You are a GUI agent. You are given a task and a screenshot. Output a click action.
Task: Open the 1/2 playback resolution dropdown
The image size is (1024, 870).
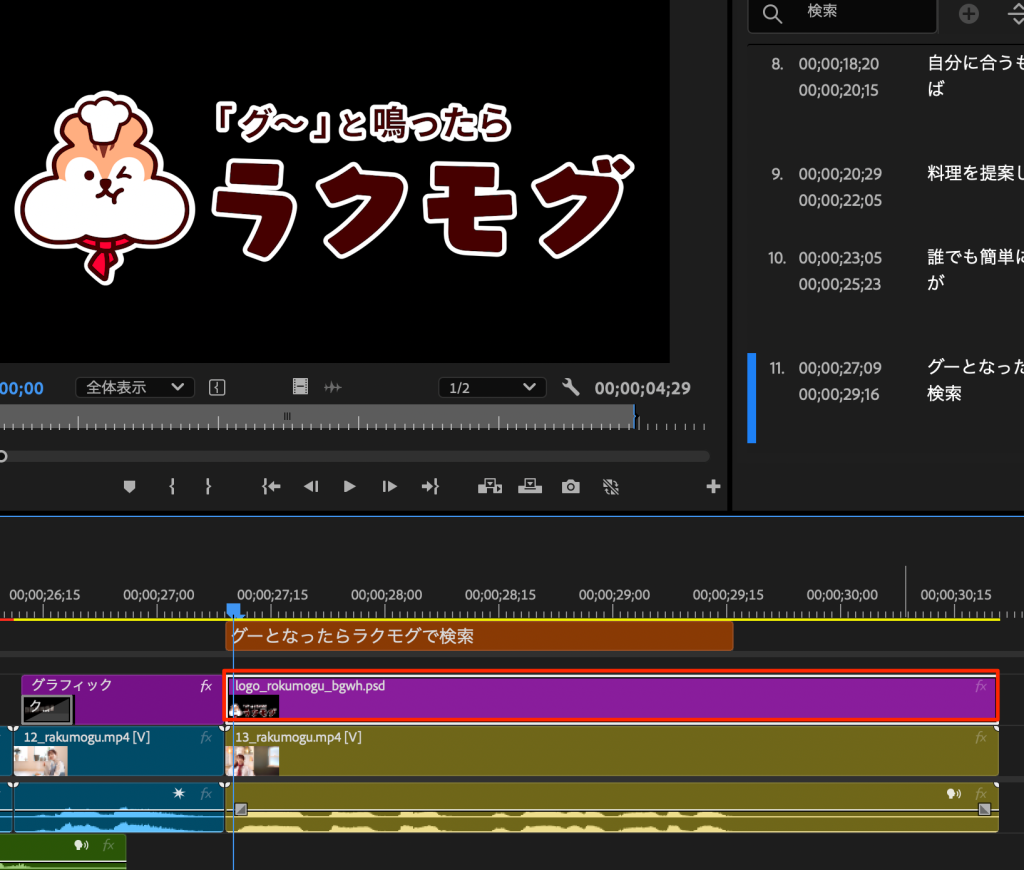492,387
